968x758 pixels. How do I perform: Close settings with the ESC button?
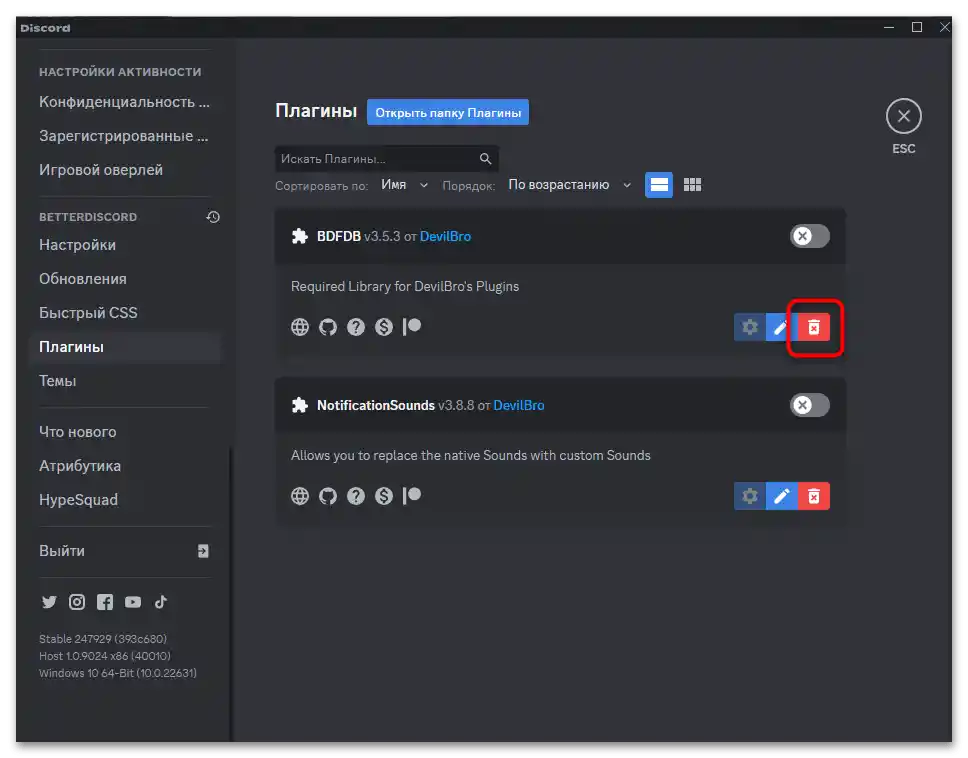(x=904, y=116)
